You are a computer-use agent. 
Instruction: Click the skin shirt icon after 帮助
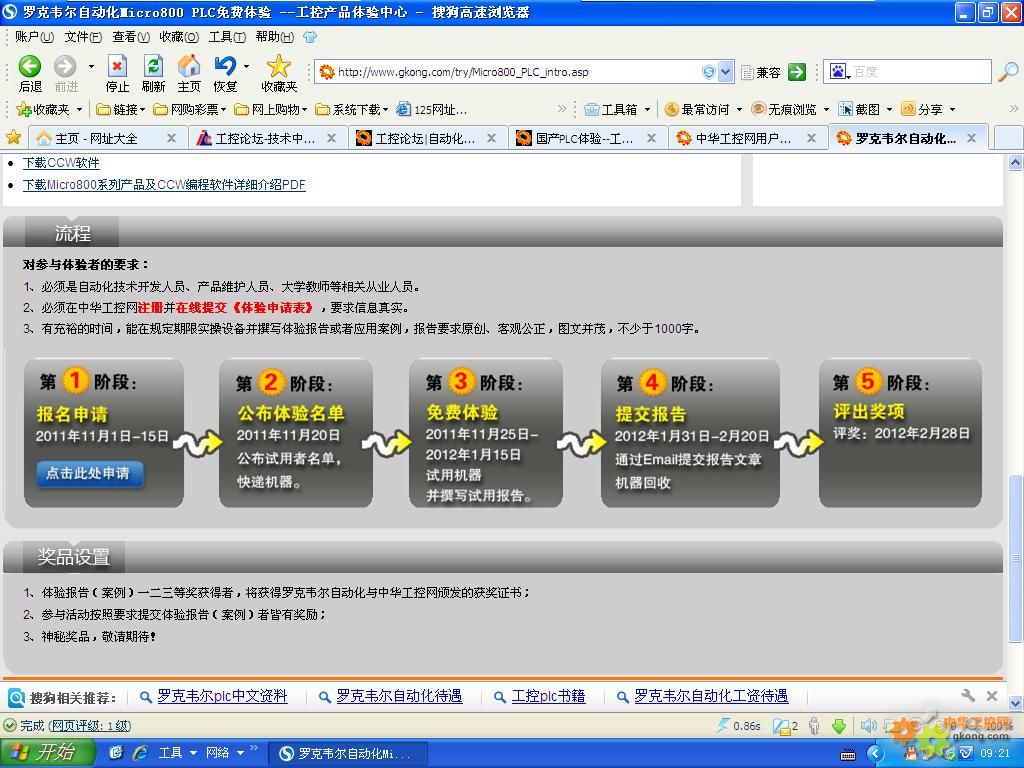310,37
